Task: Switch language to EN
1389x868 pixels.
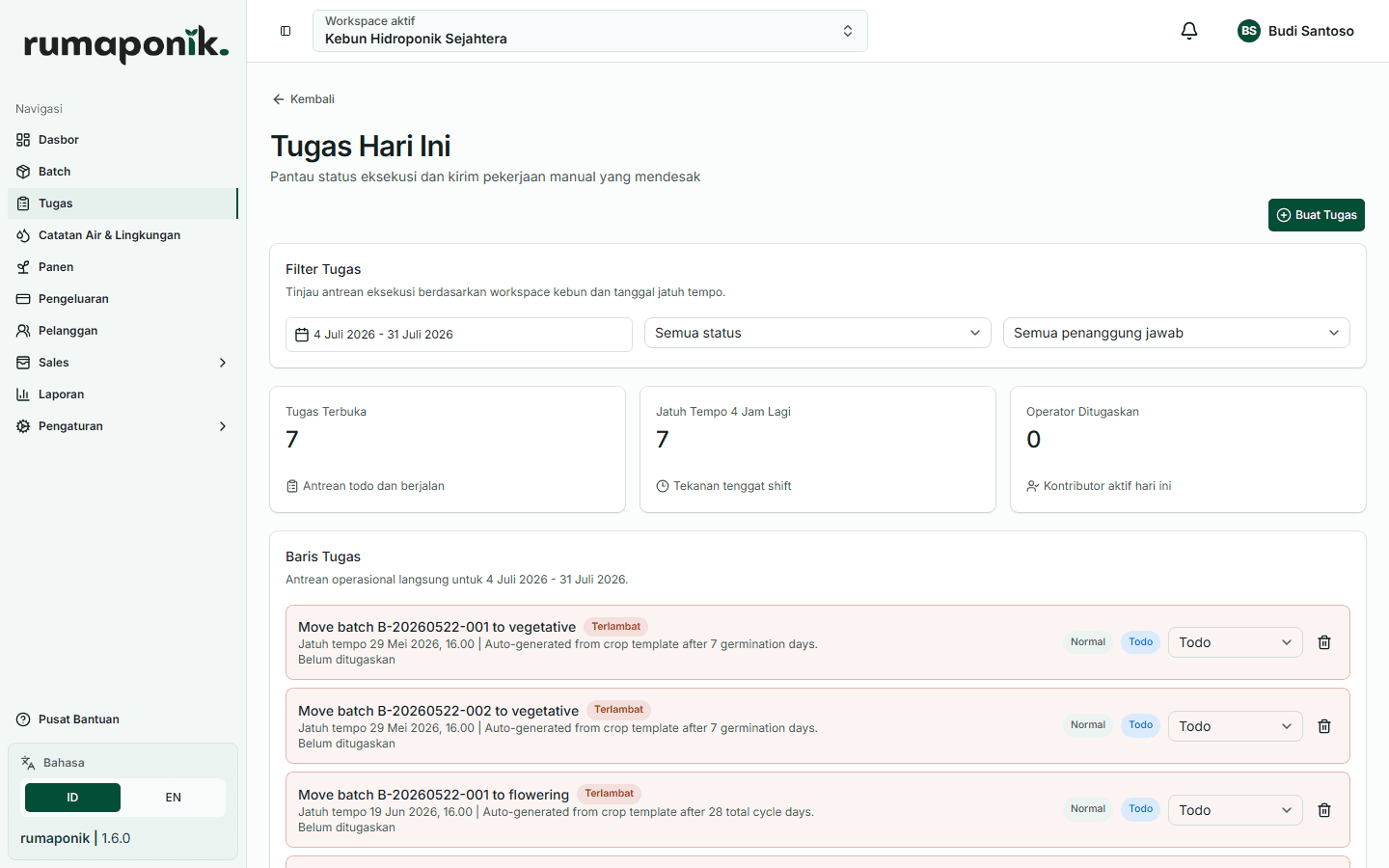Action: coord(174,798)
